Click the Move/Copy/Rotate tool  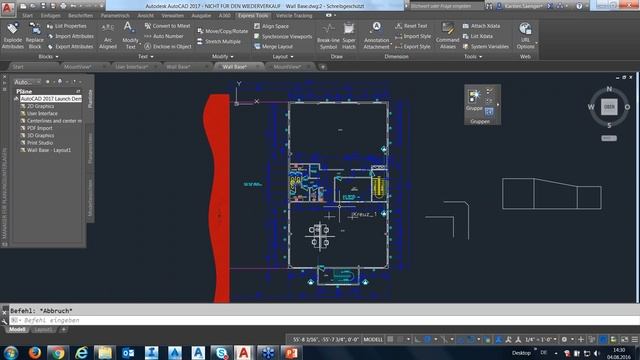coord(222,31)
